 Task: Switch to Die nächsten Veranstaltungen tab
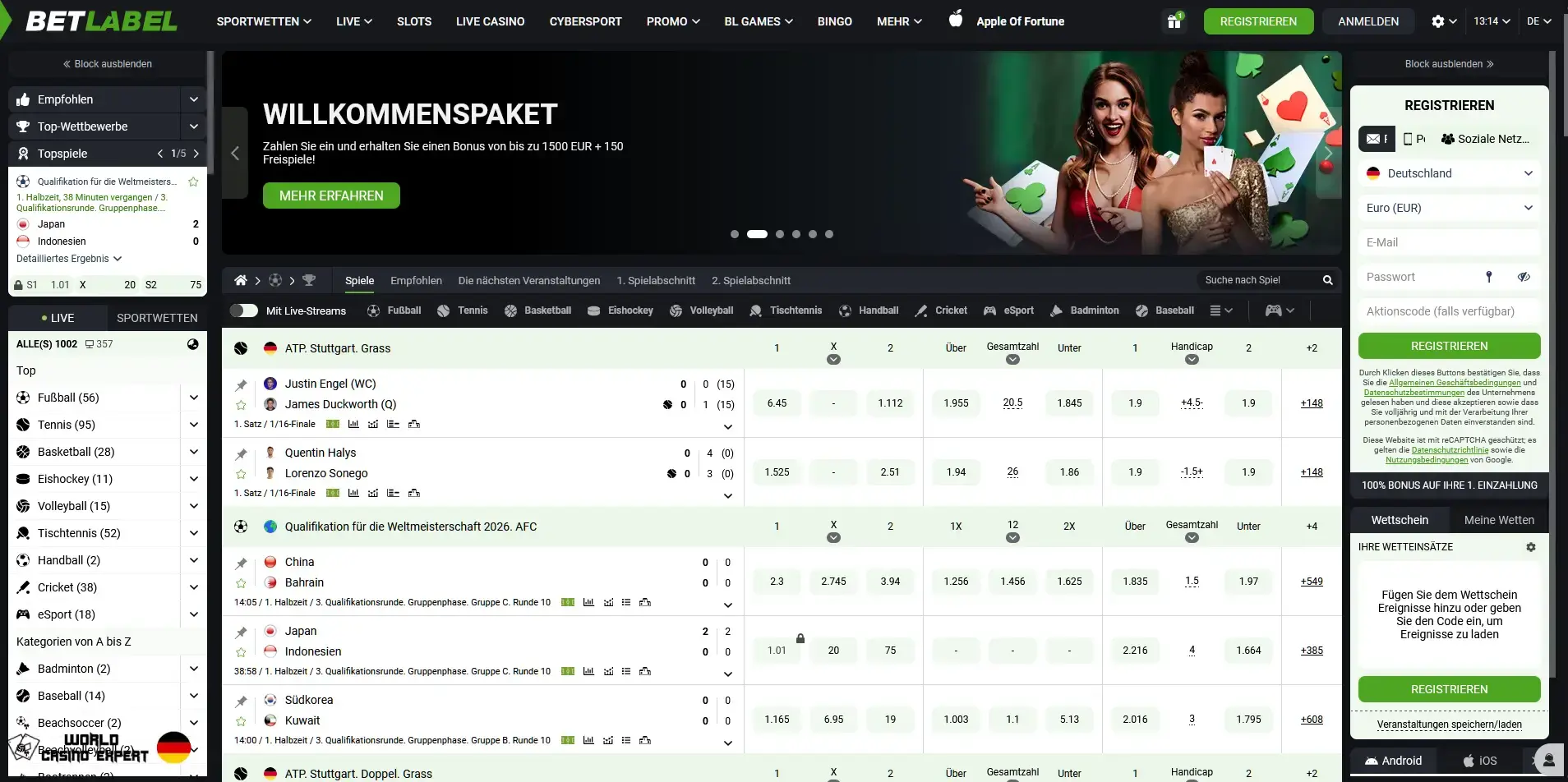(529, 280)
